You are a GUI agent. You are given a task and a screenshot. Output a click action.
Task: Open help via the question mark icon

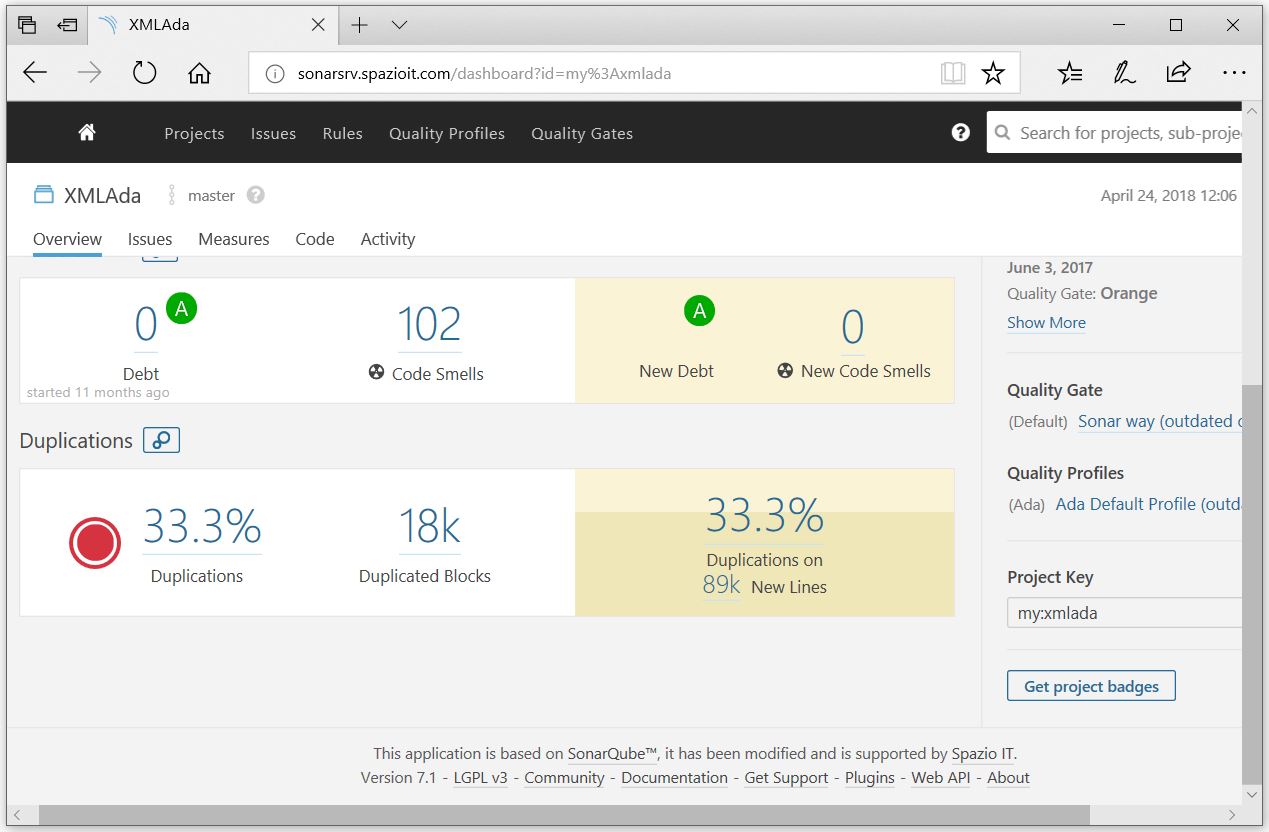coord(960,131)
